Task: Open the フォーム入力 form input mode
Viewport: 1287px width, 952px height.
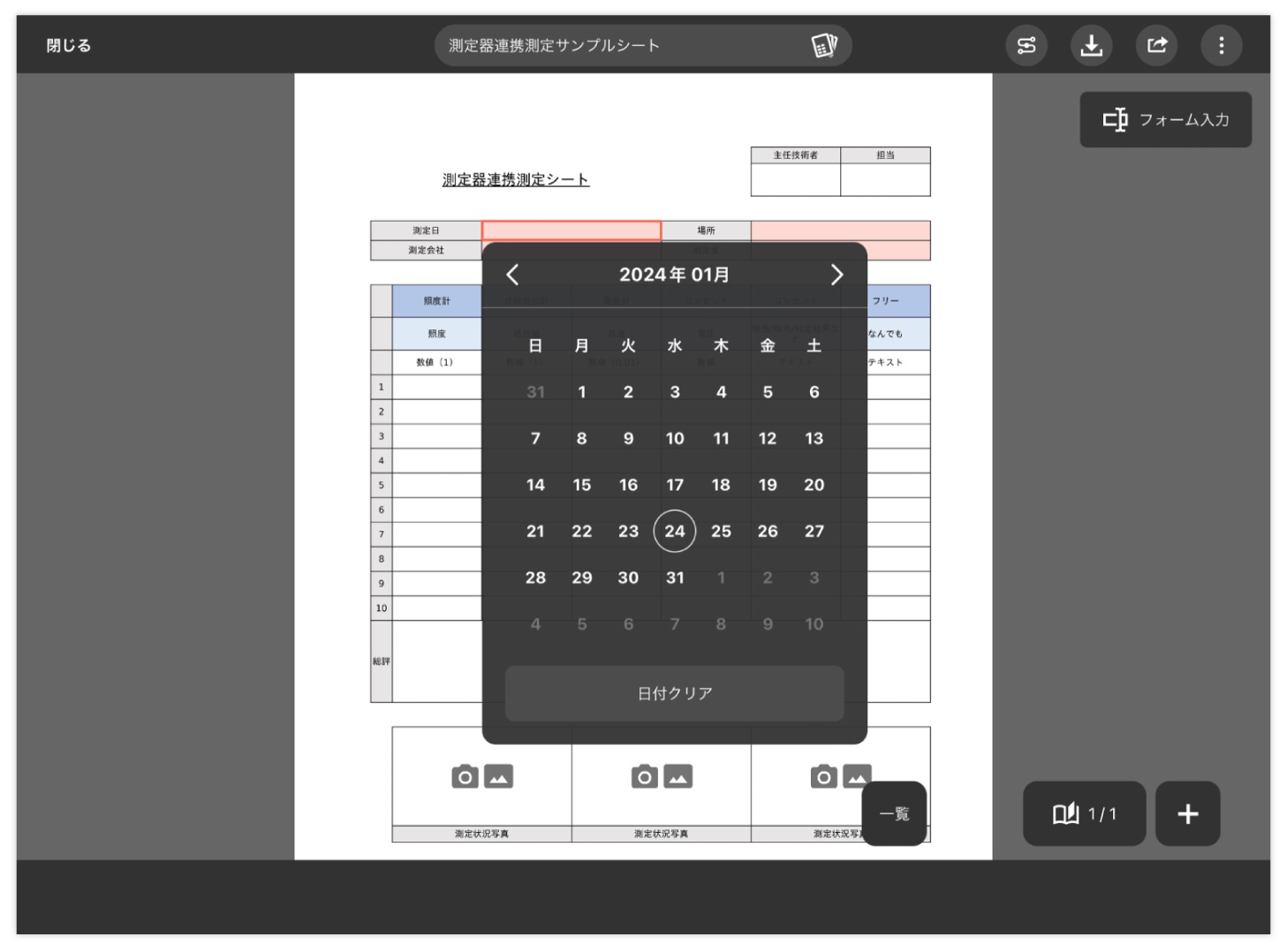Action: coord(1165,119)
